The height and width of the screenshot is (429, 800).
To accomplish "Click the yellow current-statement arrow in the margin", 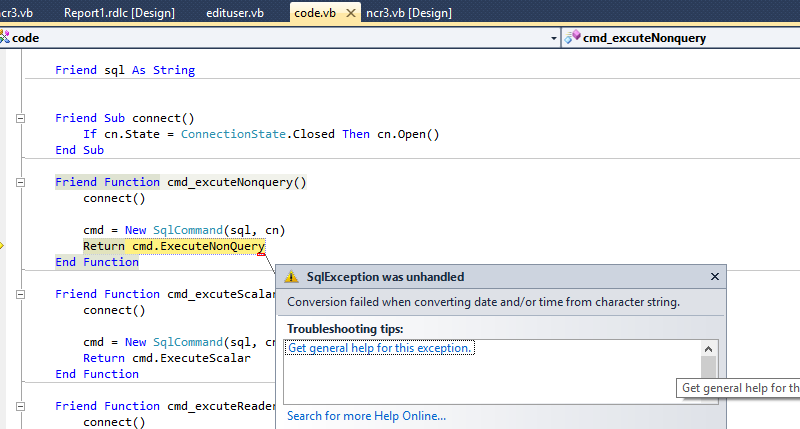I will 2,246.
